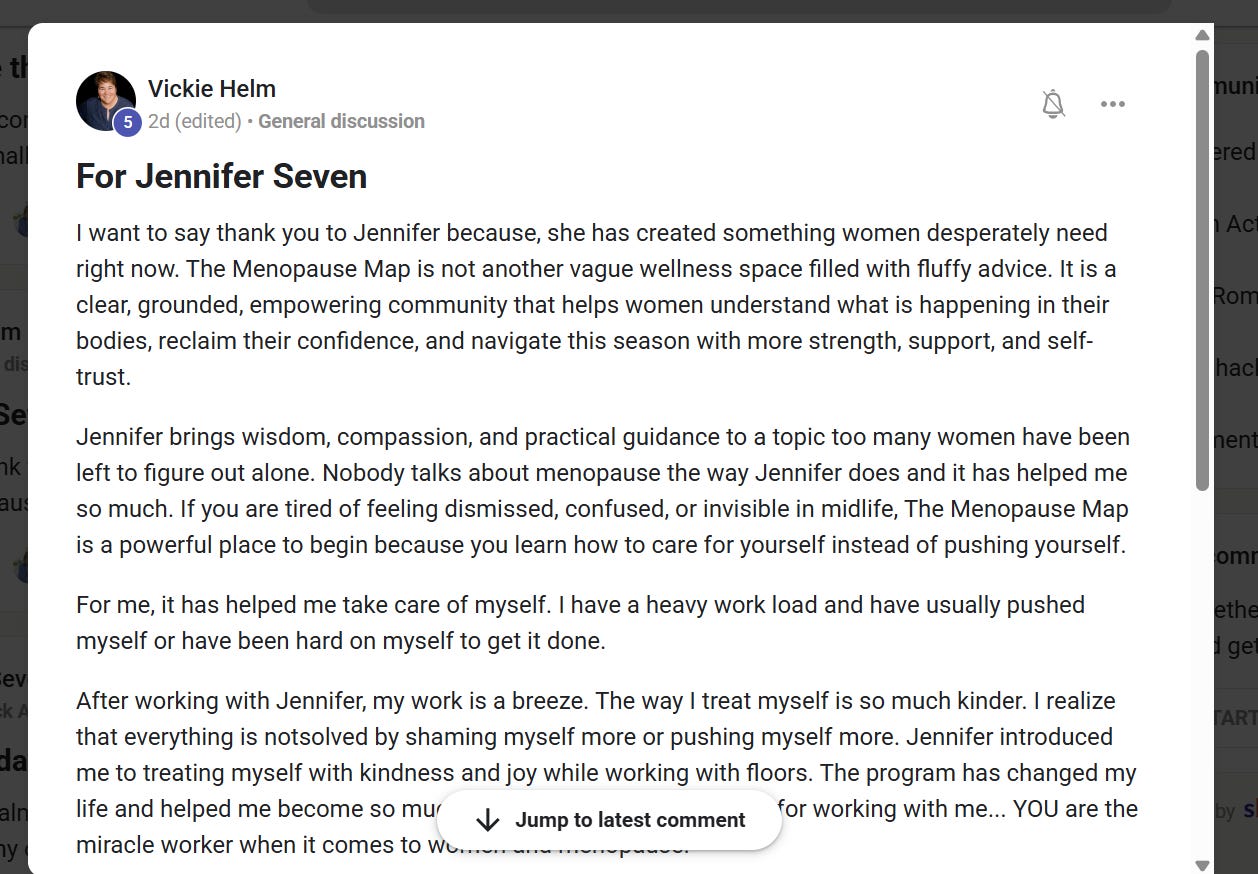Screen dimensions: 1258x874
Task: Toggle the post notification bell icon
Action: [1053, 104]
